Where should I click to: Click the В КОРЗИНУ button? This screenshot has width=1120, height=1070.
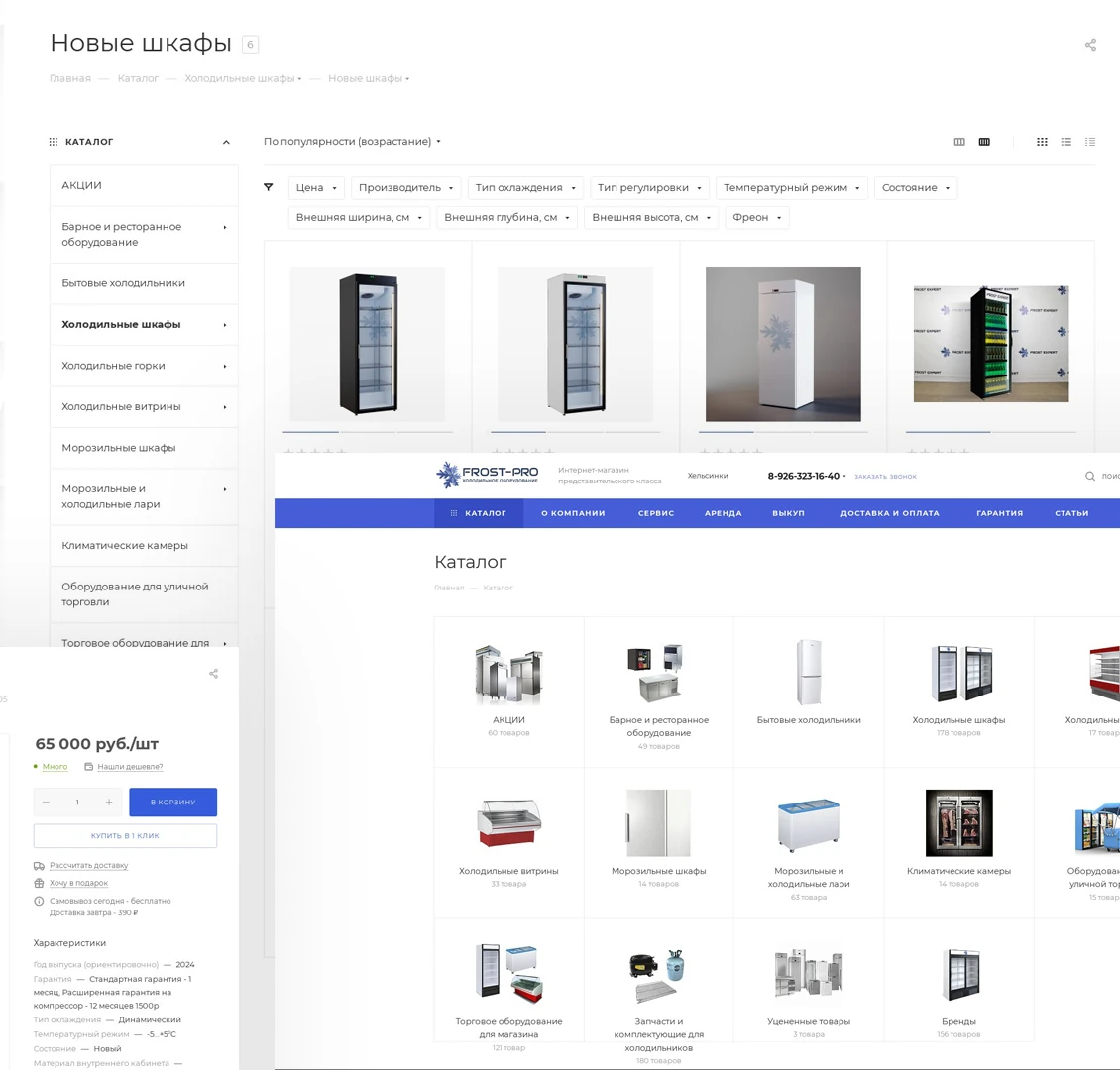coord(172,802)
